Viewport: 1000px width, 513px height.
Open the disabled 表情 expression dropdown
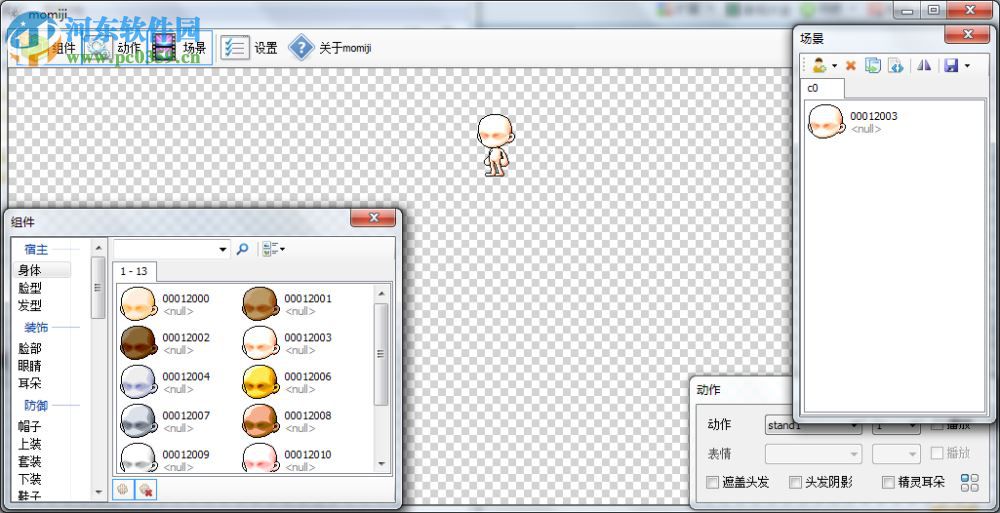[814, 454]
